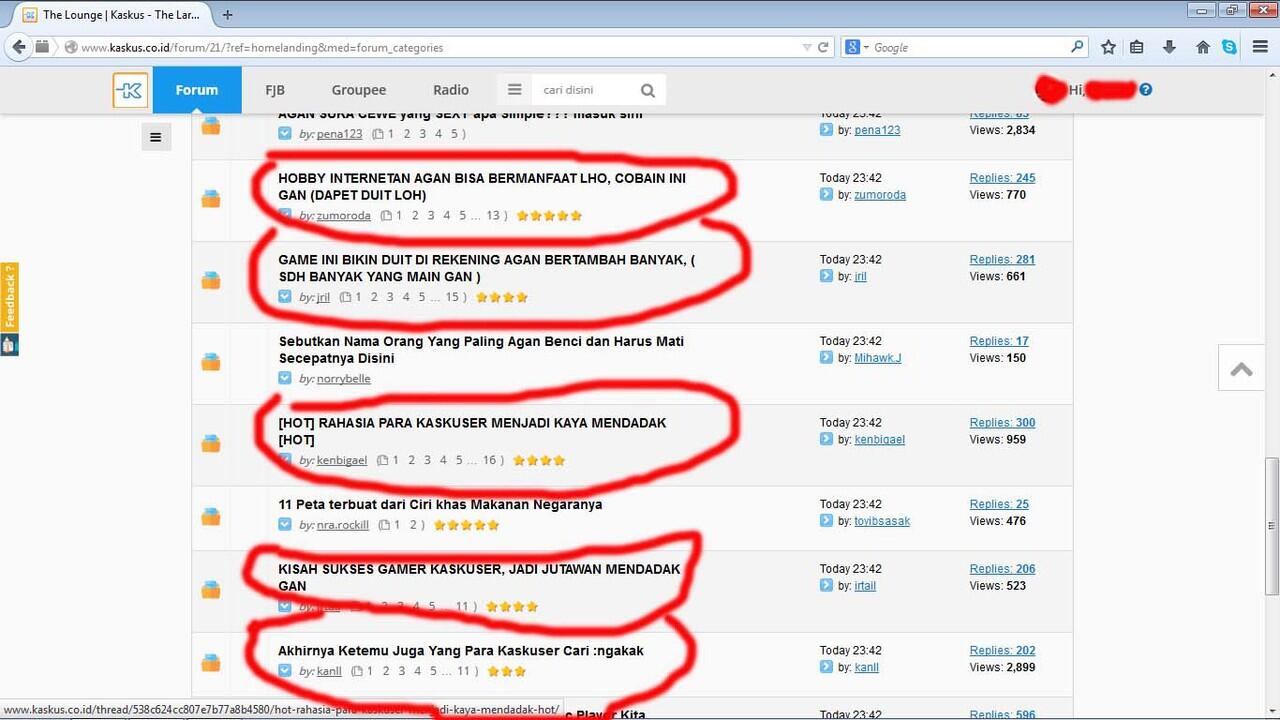Open the browser new tab button
1280x720 pixels.
(227, 15)
